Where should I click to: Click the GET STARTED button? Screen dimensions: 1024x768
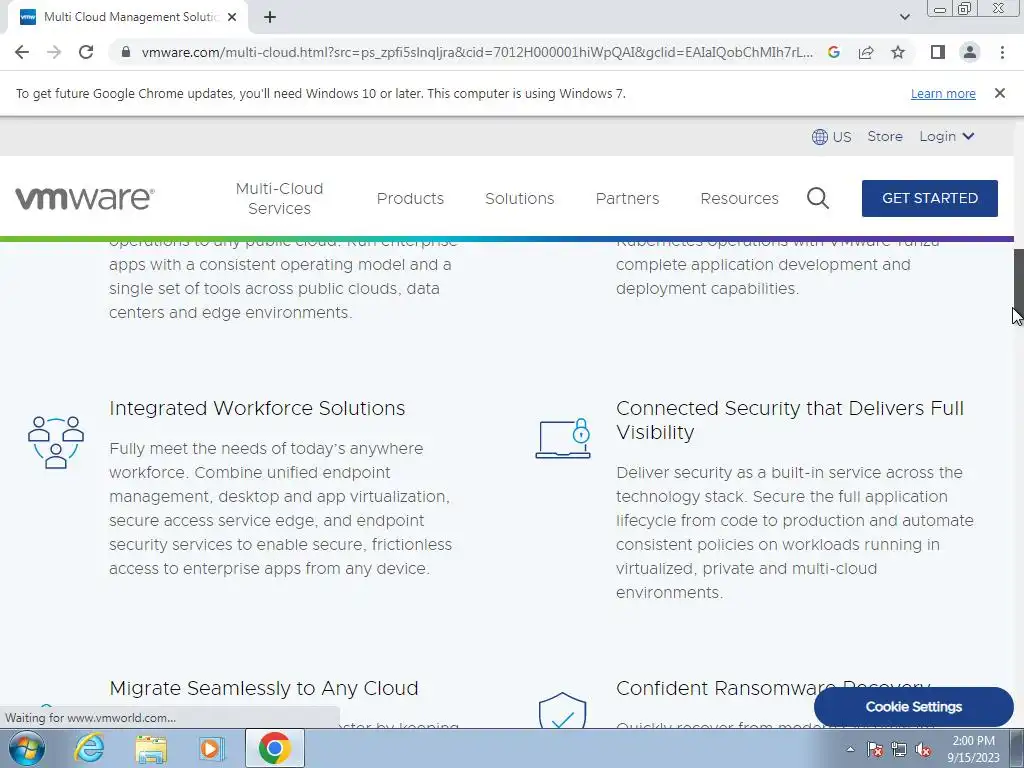[x=930, y=199]
